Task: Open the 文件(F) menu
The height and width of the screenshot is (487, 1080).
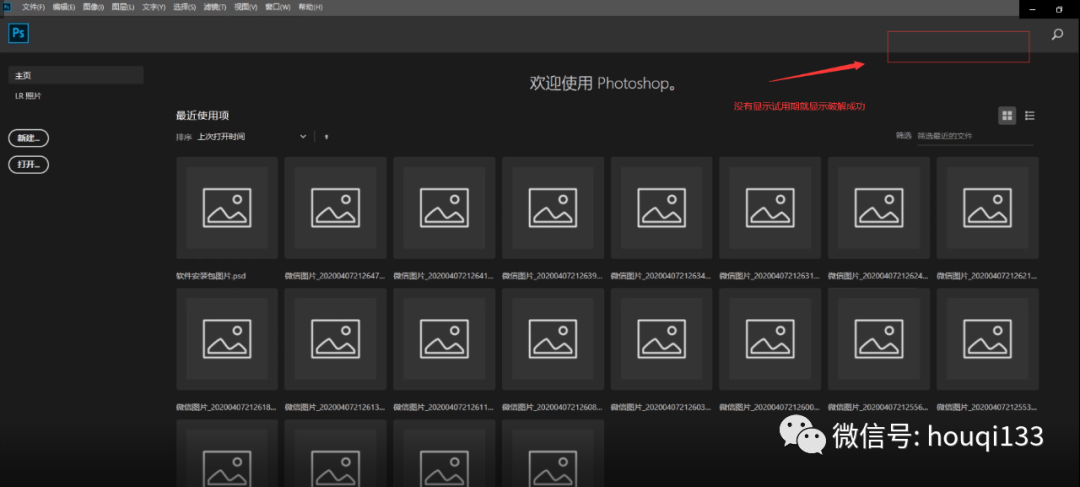Action: tap(33, 7)
